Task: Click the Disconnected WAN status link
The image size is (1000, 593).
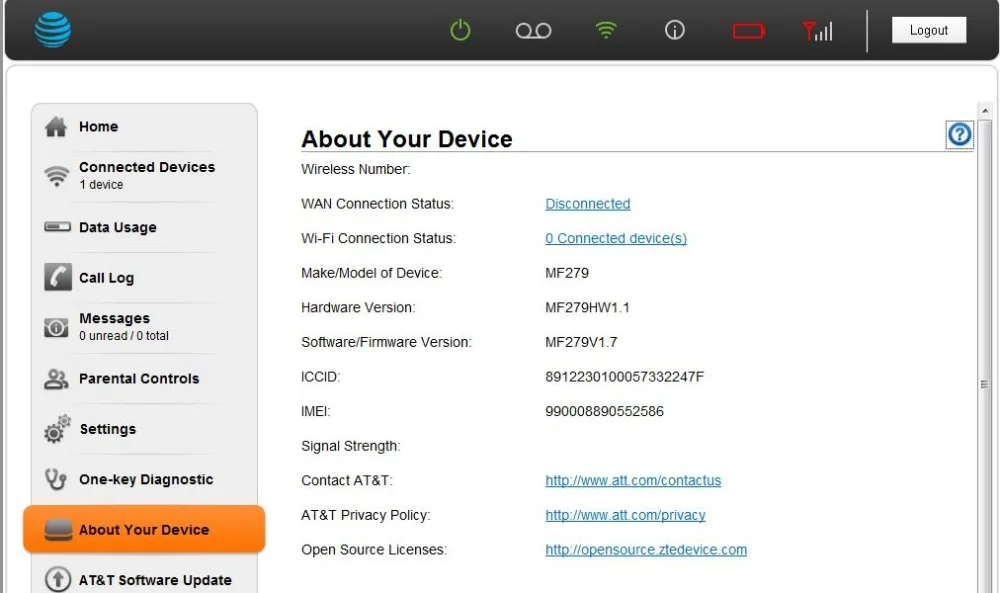Action: pos(587,204)
